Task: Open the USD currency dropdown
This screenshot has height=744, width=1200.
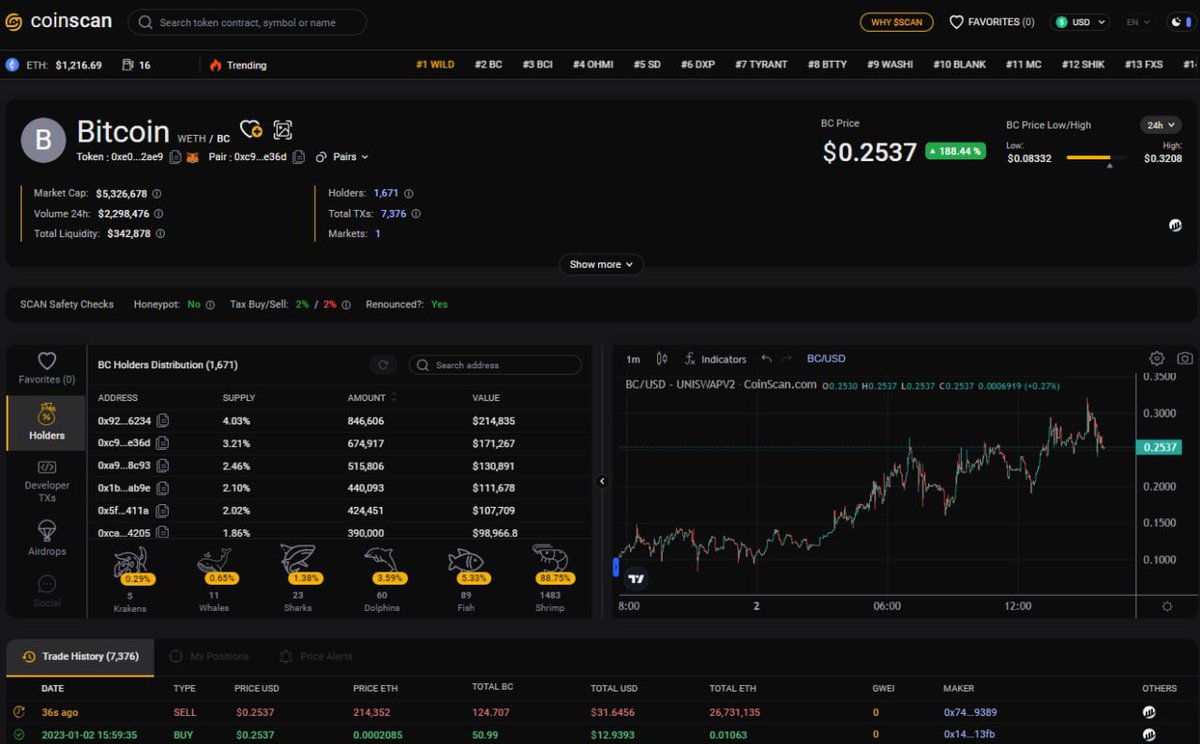Action: click(x=1080, y=21)
